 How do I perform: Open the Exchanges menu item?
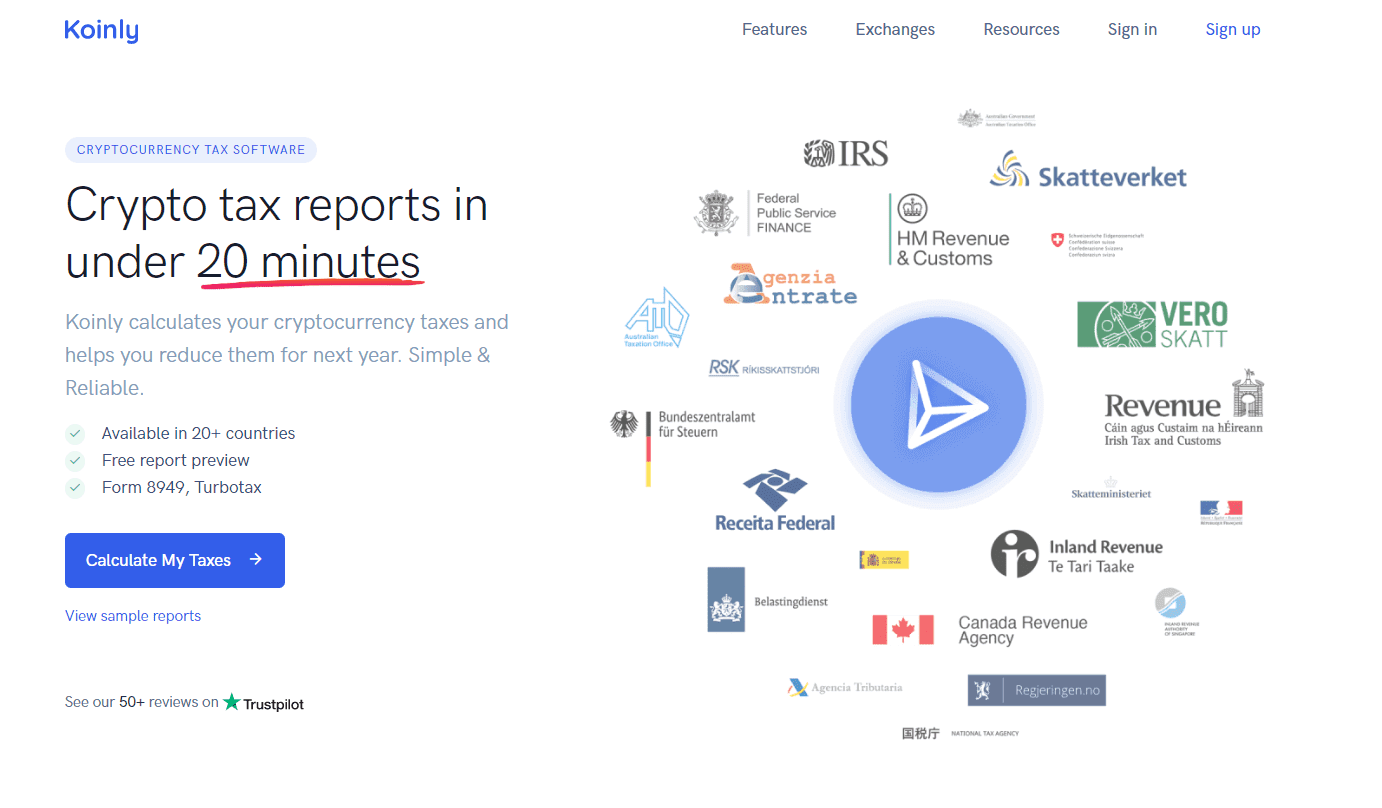[x=895, y=29]
